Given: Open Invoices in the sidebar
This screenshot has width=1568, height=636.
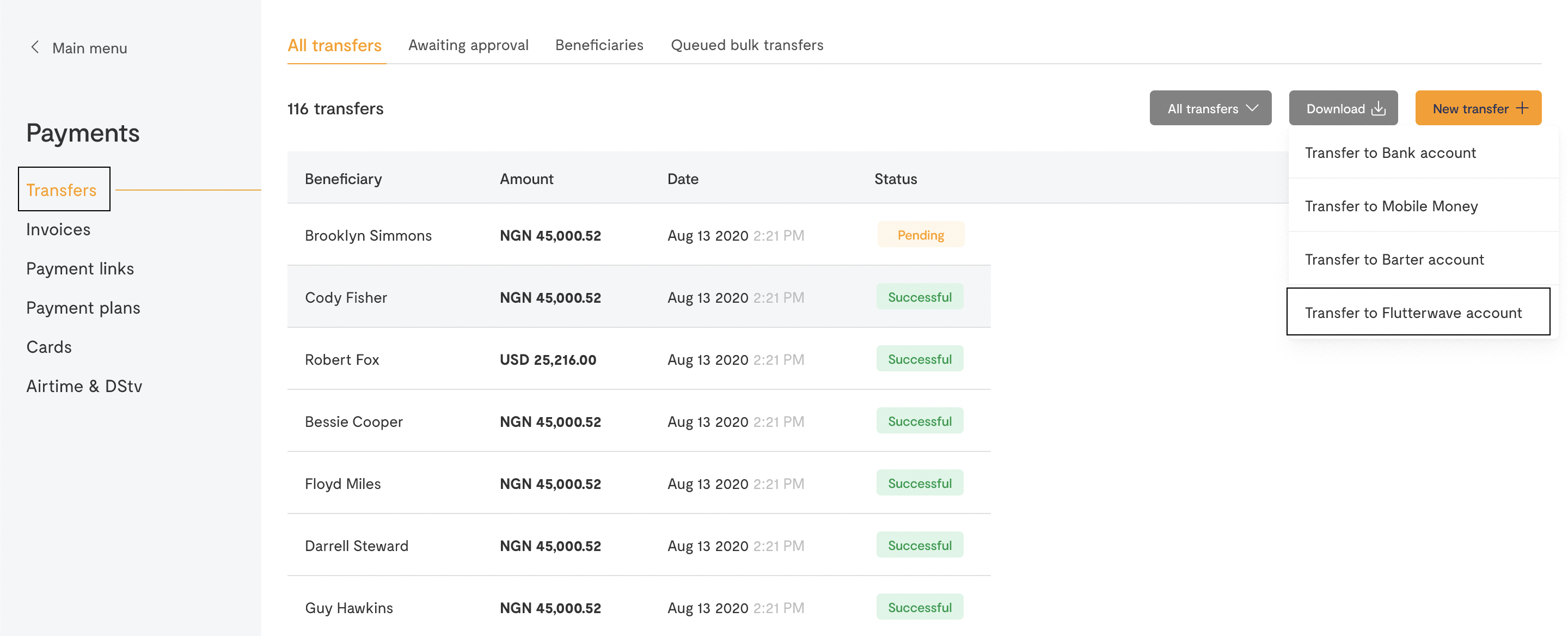Looking at the screenshot, I should click(58, 229).
